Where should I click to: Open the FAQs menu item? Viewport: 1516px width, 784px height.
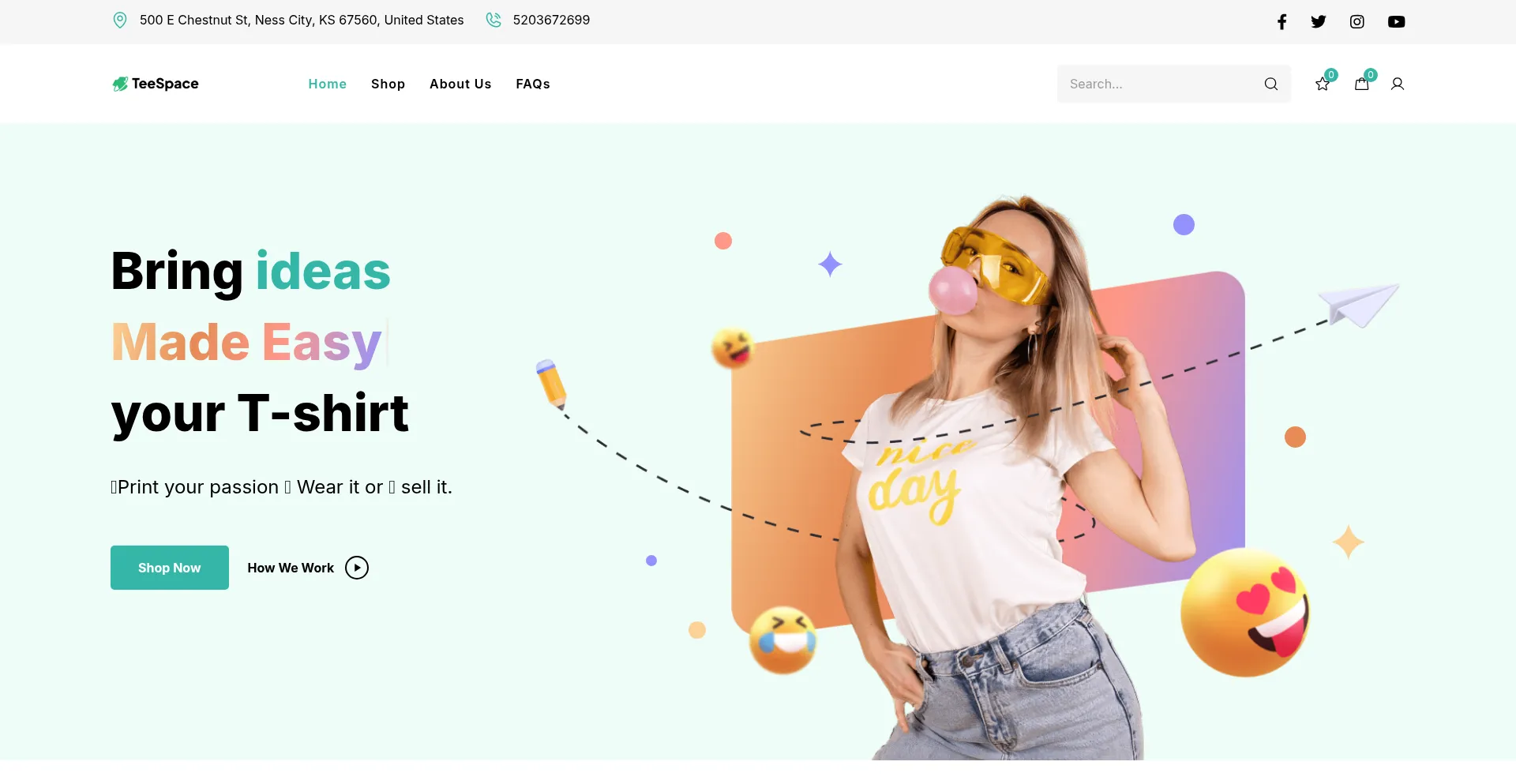coord(533,84)
